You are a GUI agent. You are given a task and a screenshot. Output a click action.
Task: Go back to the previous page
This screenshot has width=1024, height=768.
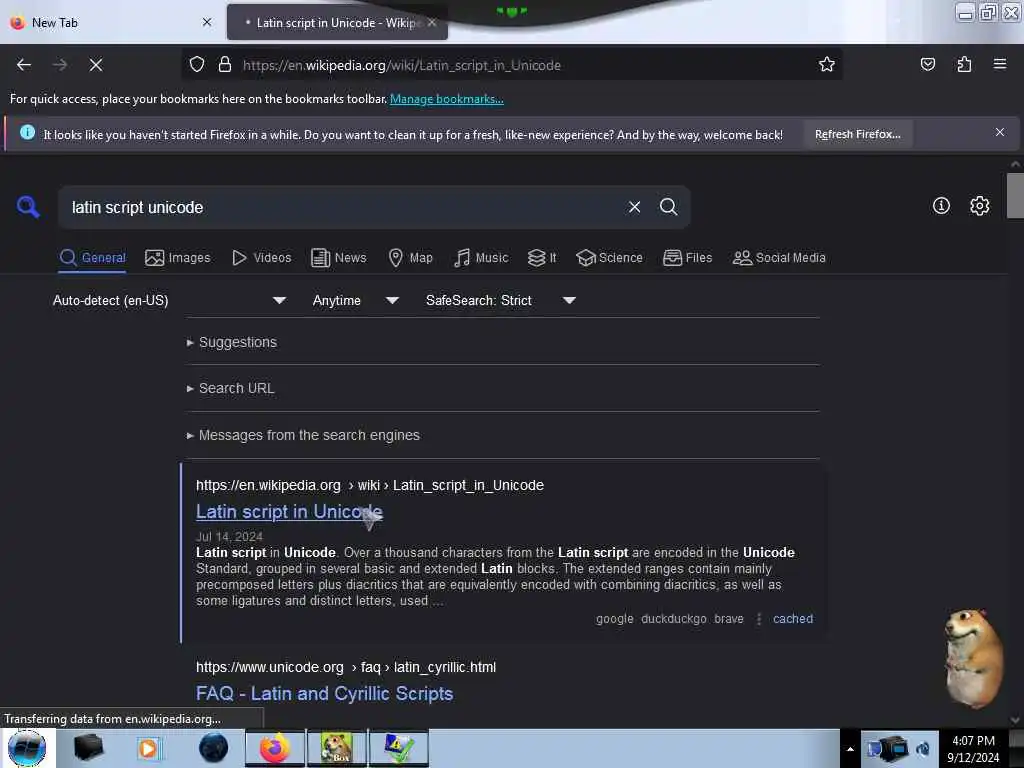(x=24, y=65)
